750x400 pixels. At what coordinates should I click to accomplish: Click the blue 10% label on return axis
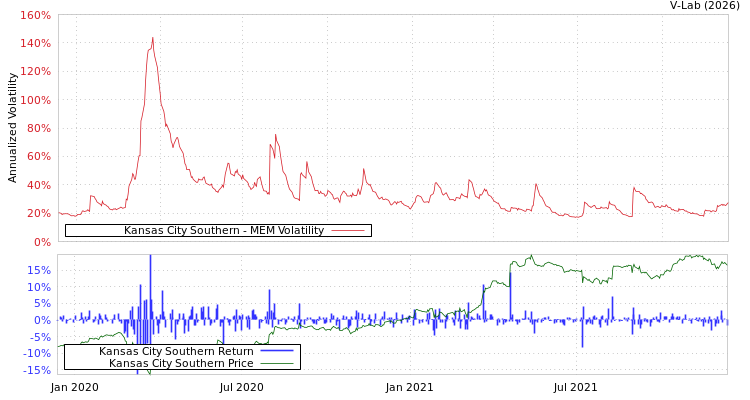point(39,287)
